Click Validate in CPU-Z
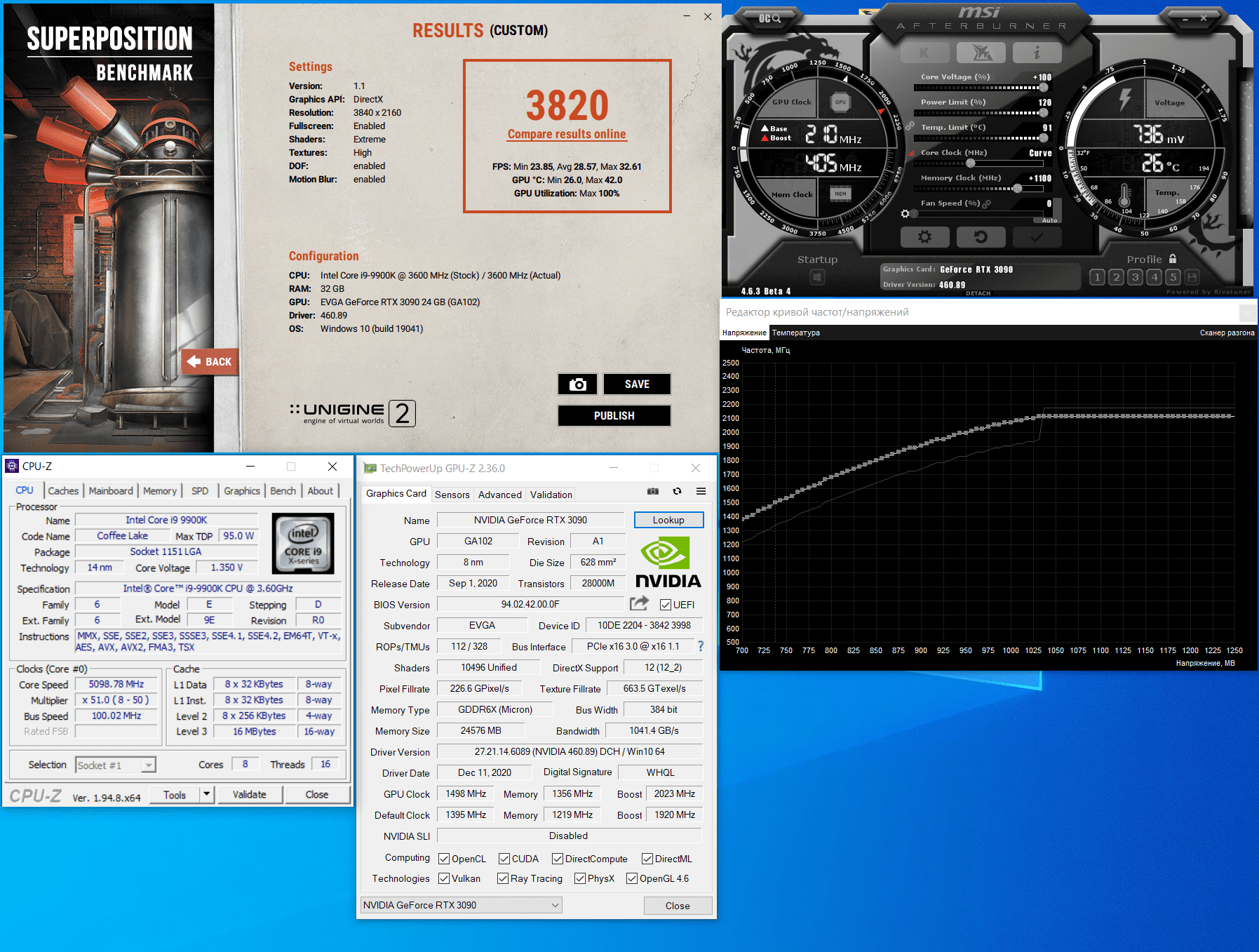 pyautogui.click(x=250, y=794)
